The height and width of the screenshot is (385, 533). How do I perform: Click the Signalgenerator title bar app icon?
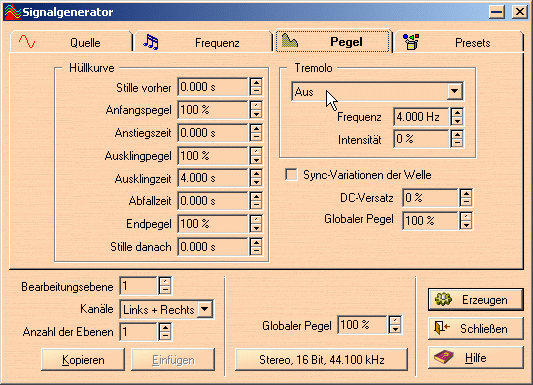coord(12,12)
